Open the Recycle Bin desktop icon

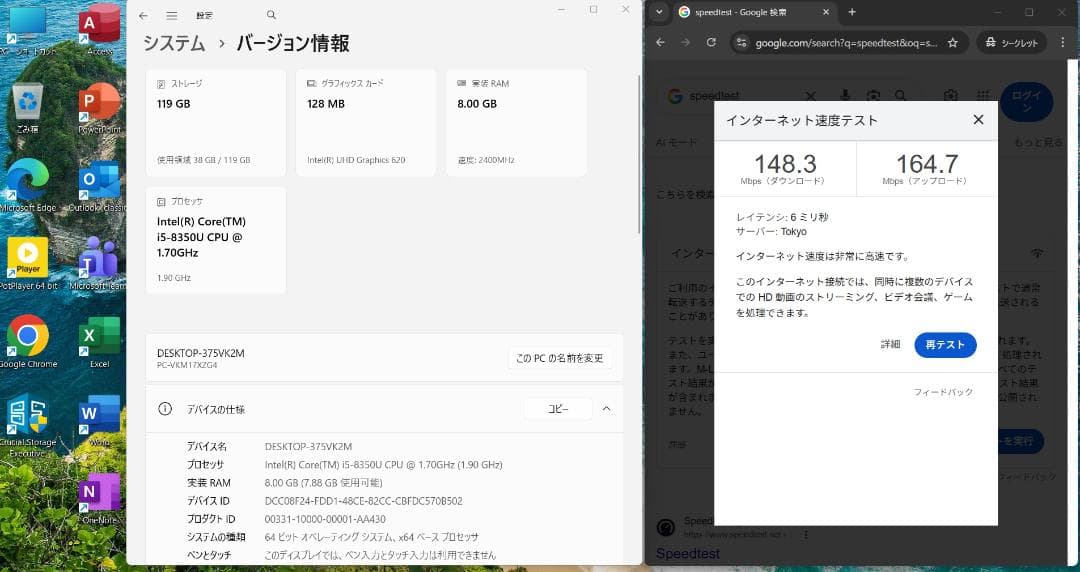click(28, 109)
